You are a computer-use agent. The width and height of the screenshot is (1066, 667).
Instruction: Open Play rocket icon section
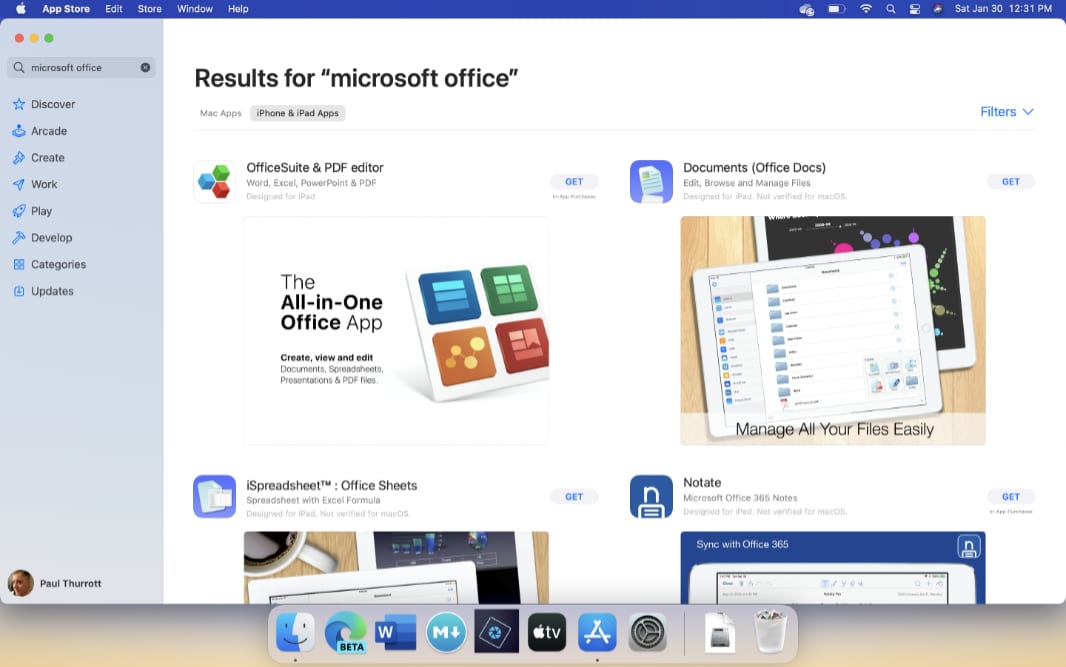coord(19,211)
